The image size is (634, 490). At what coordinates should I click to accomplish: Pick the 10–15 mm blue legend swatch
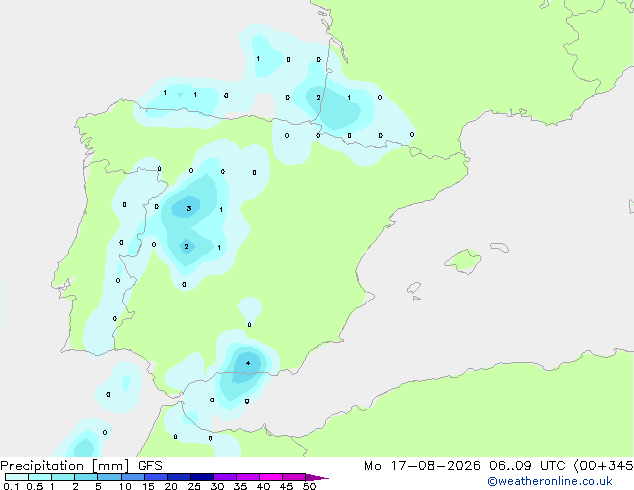132,477
